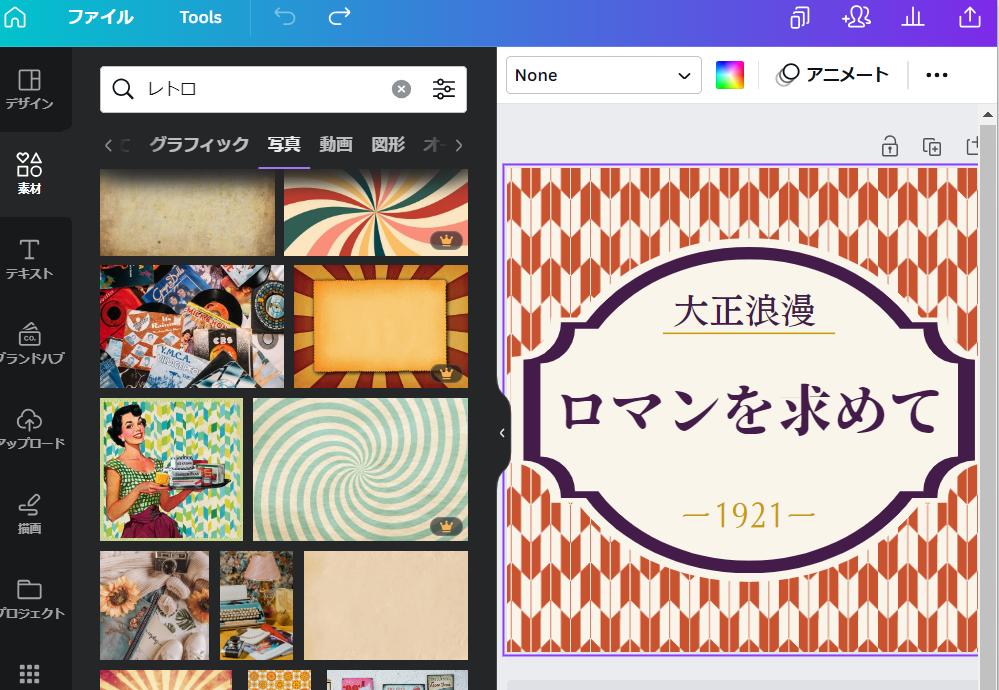Lock the page with the padlock icon
This screenshot has width=999, height=690.
(890, 146)
